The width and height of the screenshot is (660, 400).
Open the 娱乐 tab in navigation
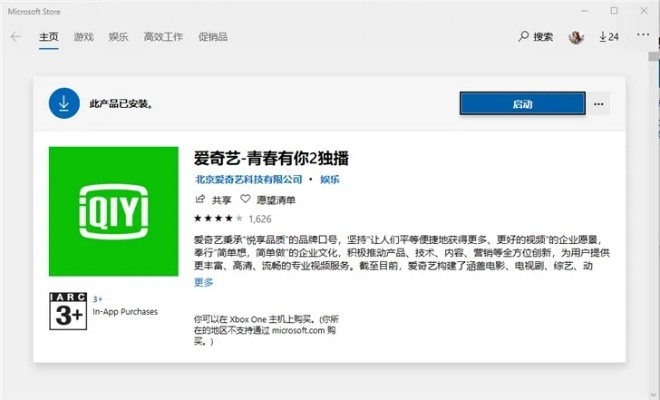pyautogui.click(x=118, y=37)
